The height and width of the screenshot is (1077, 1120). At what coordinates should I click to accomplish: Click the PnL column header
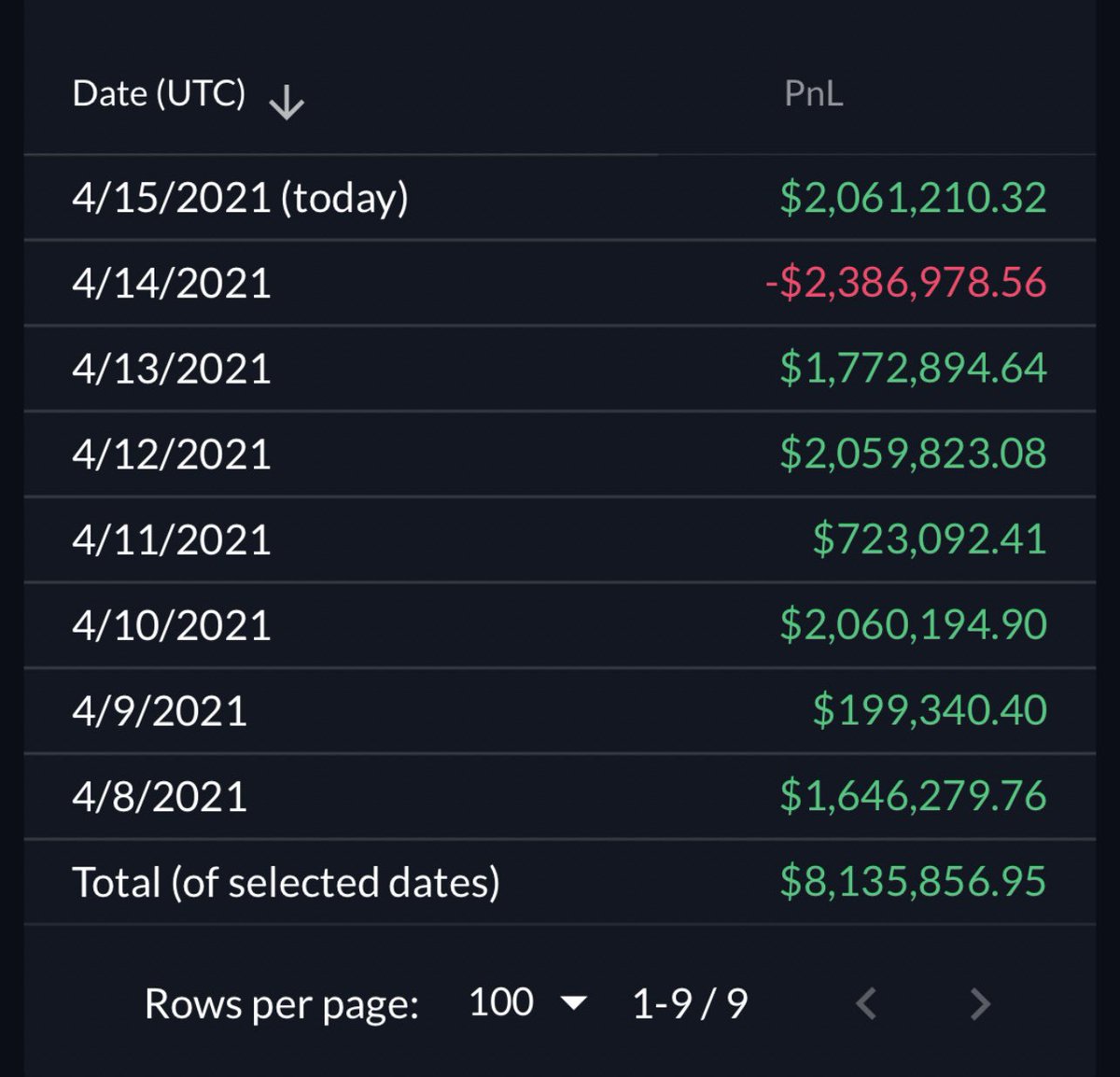coord(813,93)
